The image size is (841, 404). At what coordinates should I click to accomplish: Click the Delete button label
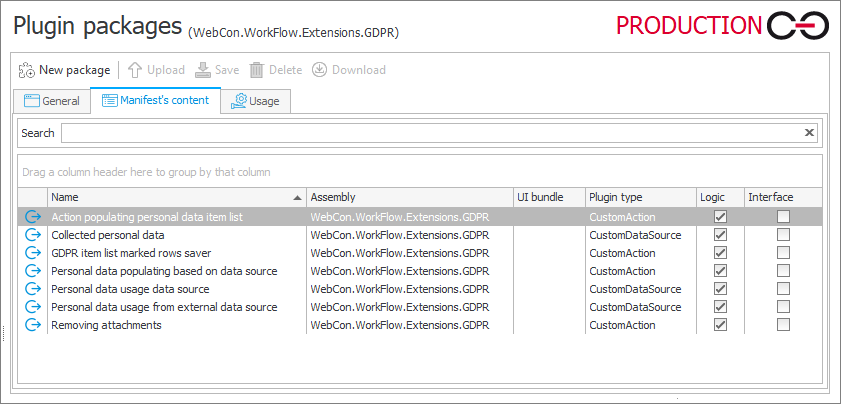pyautogui.click(x=285, y=70)
